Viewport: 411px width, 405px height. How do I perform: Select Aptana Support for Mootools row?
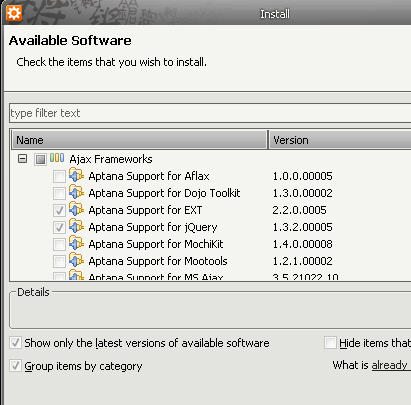coord(158,261)
